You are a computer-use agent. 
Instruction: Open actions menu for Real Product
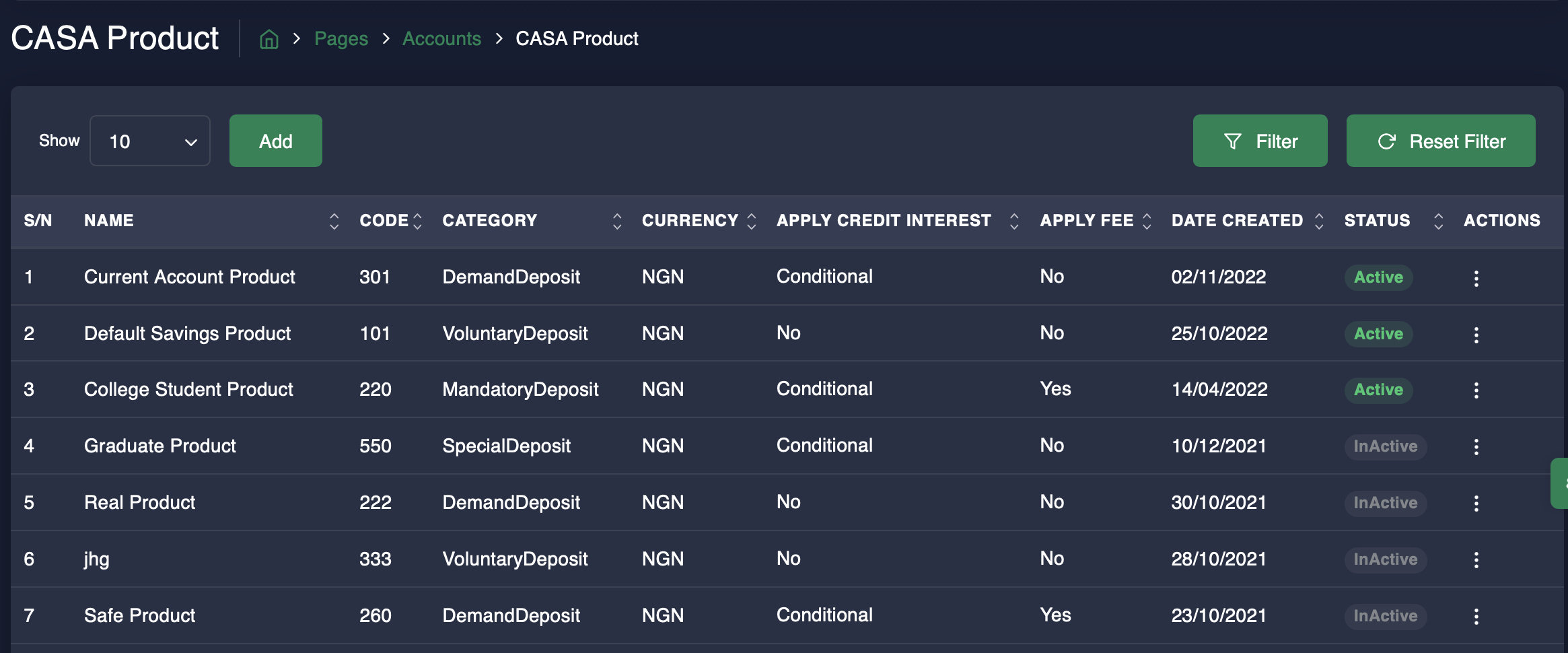click(x=1476, y=504)
